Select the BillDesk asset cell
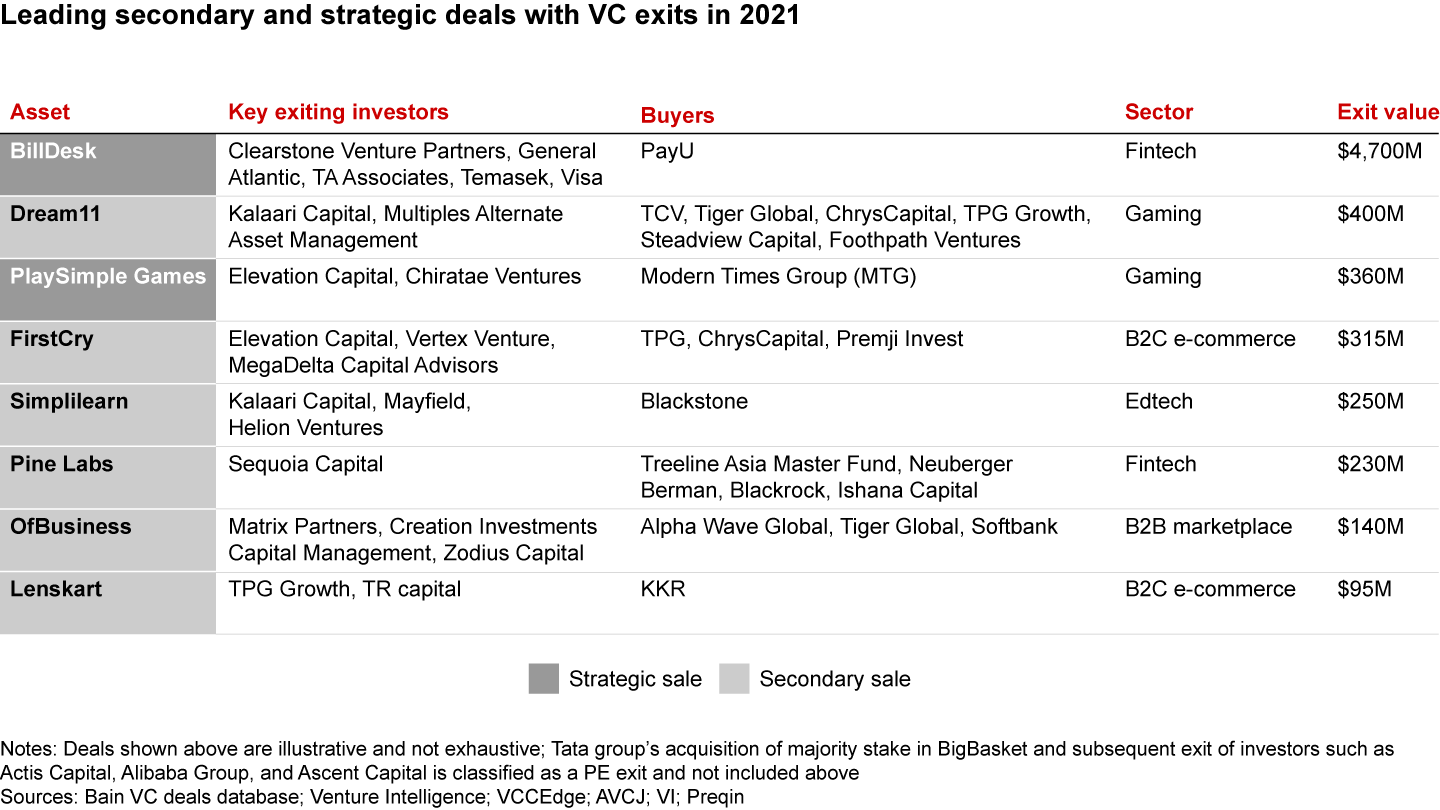This screenshot has width=1440, height=810. [x=108, y=165]
